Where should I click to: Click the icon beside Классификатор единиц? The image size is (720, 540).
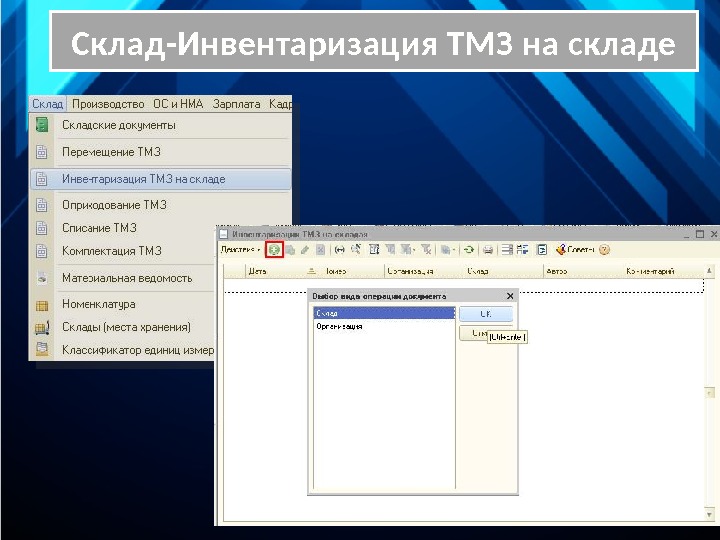coord(42,350)
